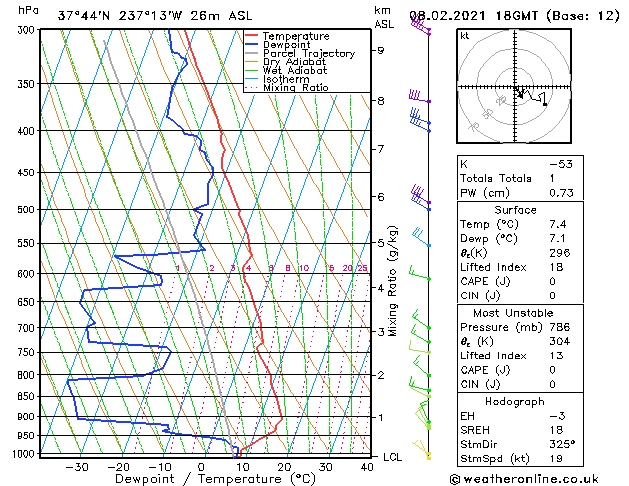
Task: Click the Most Unstable section heading
Action: [513, 313]
